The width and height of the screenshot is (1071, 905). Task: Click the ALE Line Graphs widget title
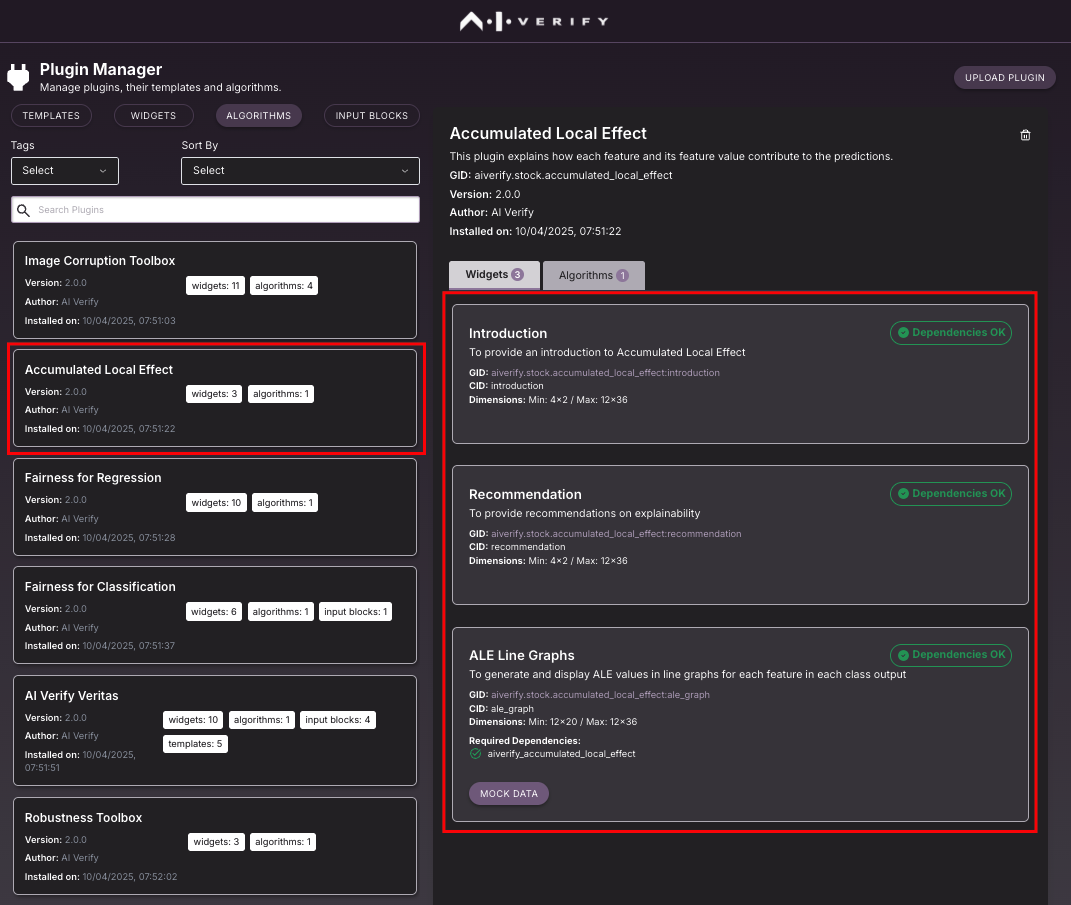(x=522, y=656)
